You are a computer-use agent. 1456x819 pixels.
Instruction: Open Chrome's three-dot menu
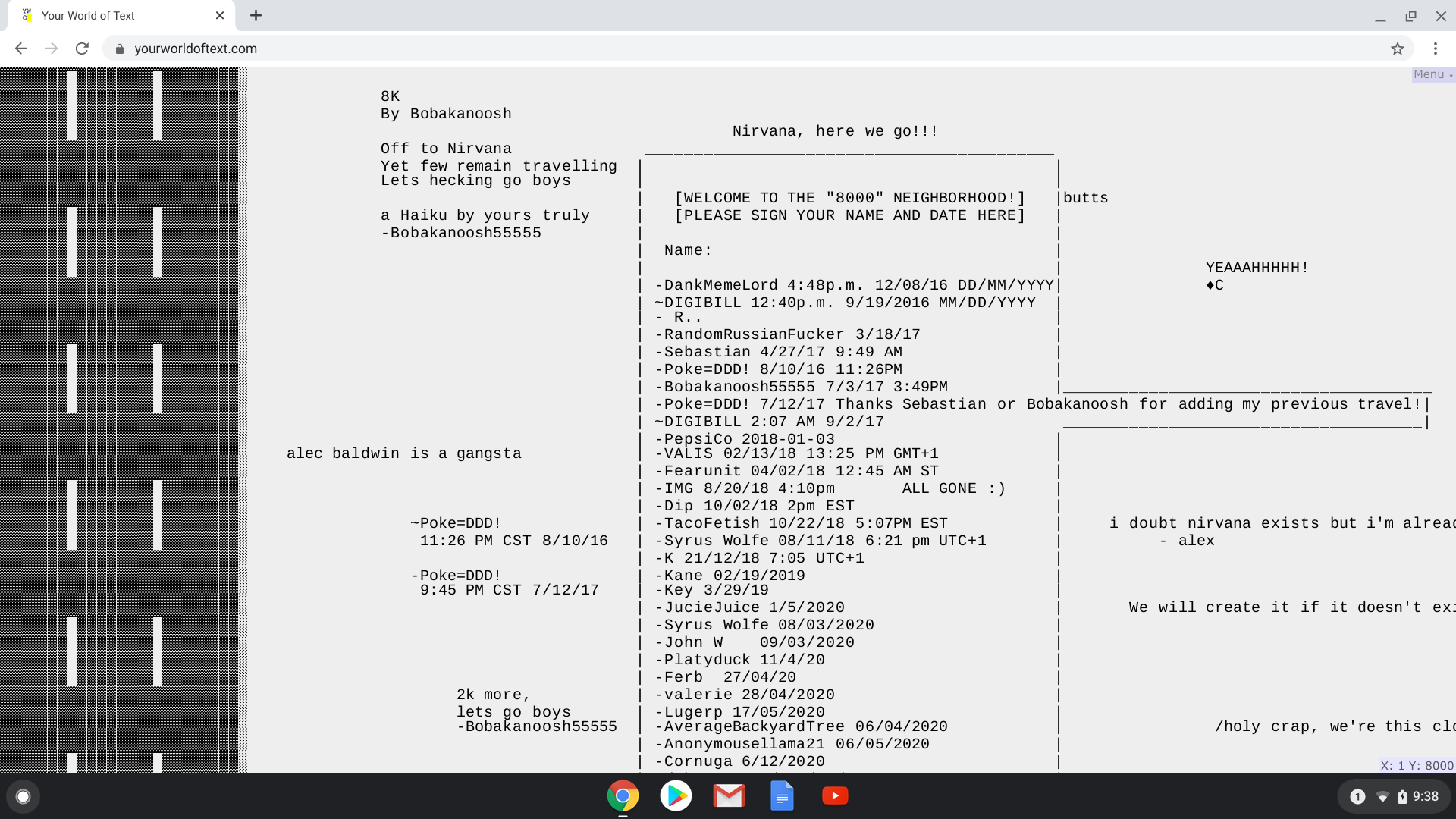(x=1436, y=49)
